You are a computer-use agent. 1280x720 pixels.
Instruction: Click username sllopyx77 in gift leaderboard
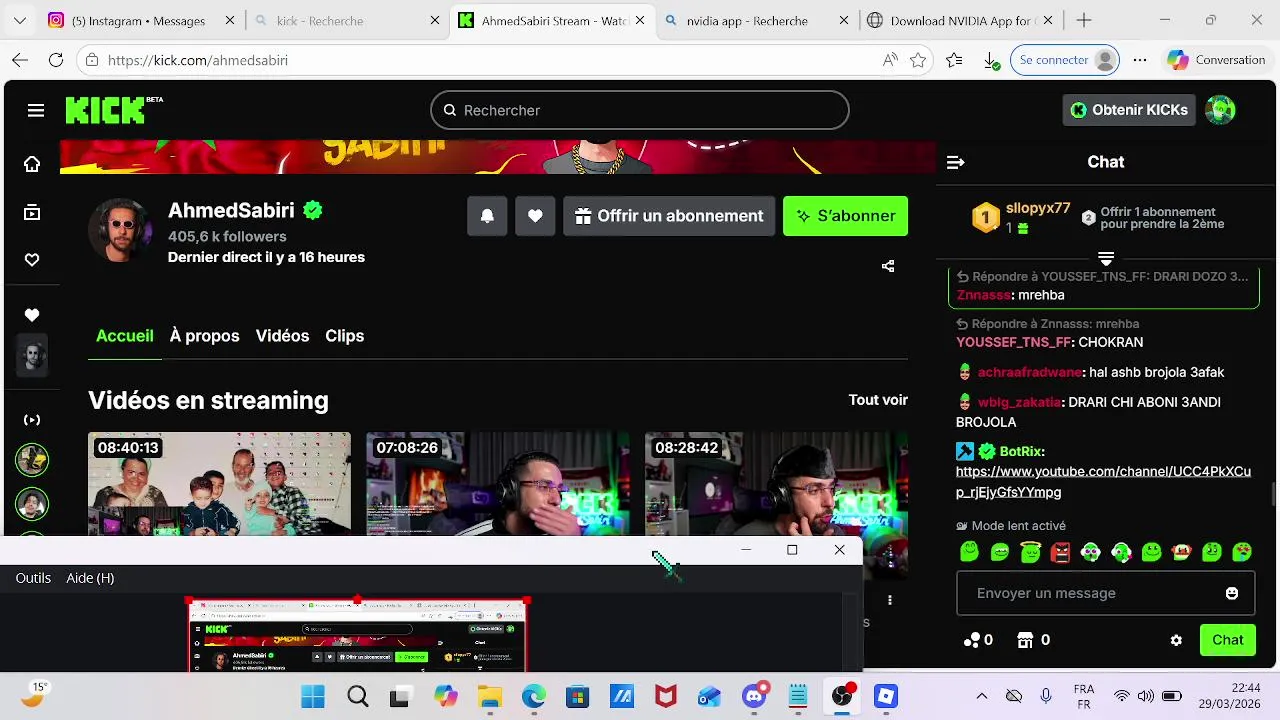click(1038, 208)
